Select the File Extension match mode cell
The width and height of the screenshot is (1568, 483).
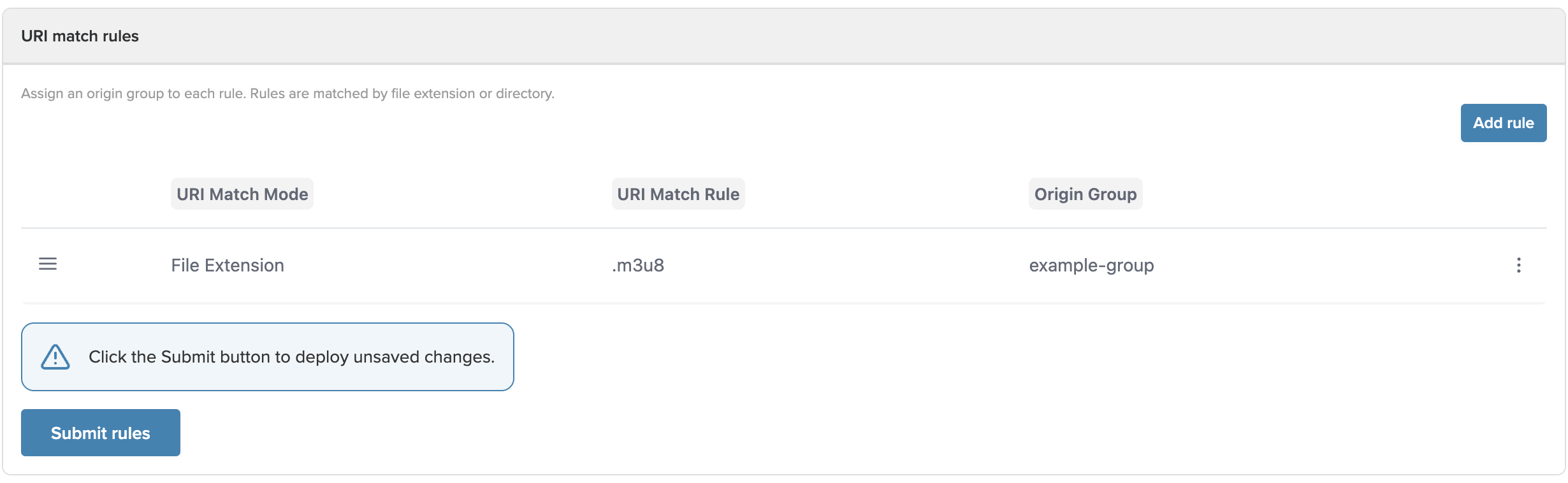click(228, 265)
